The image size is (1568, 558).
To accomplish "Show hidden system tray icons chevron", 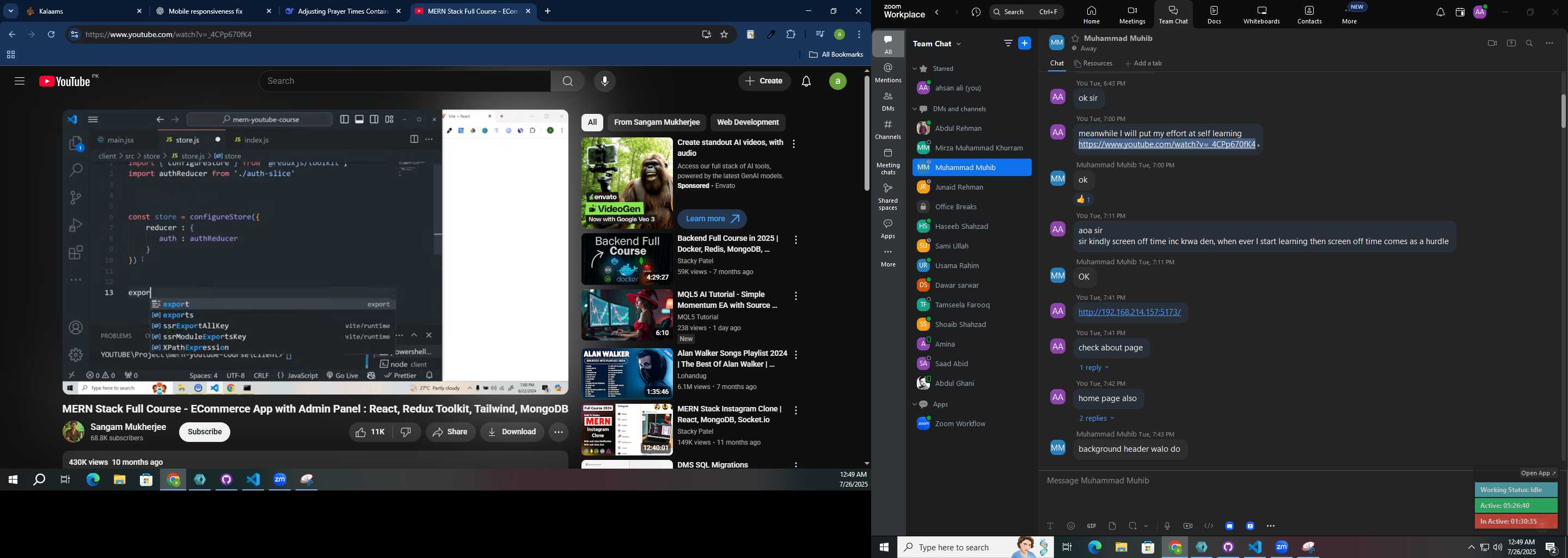I will (x=1471, y=548).
